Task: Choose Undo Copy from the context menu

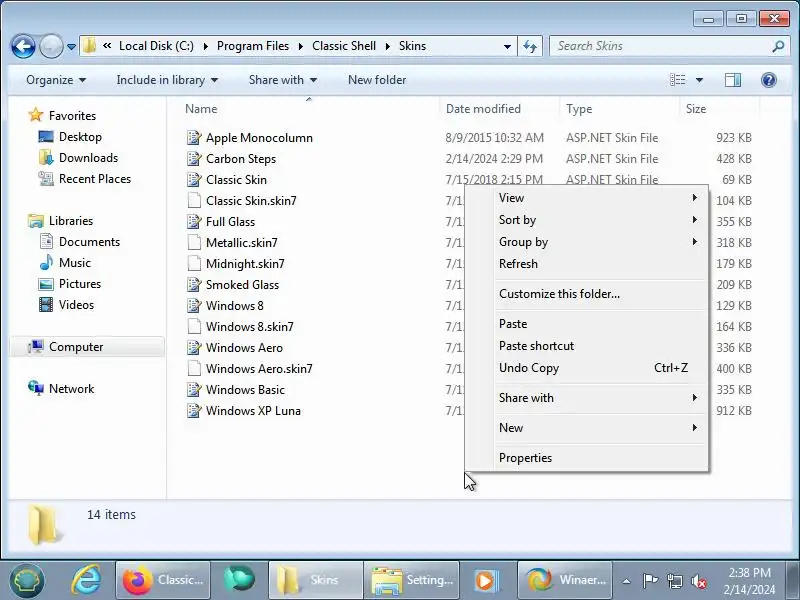Action: point(587,368)
